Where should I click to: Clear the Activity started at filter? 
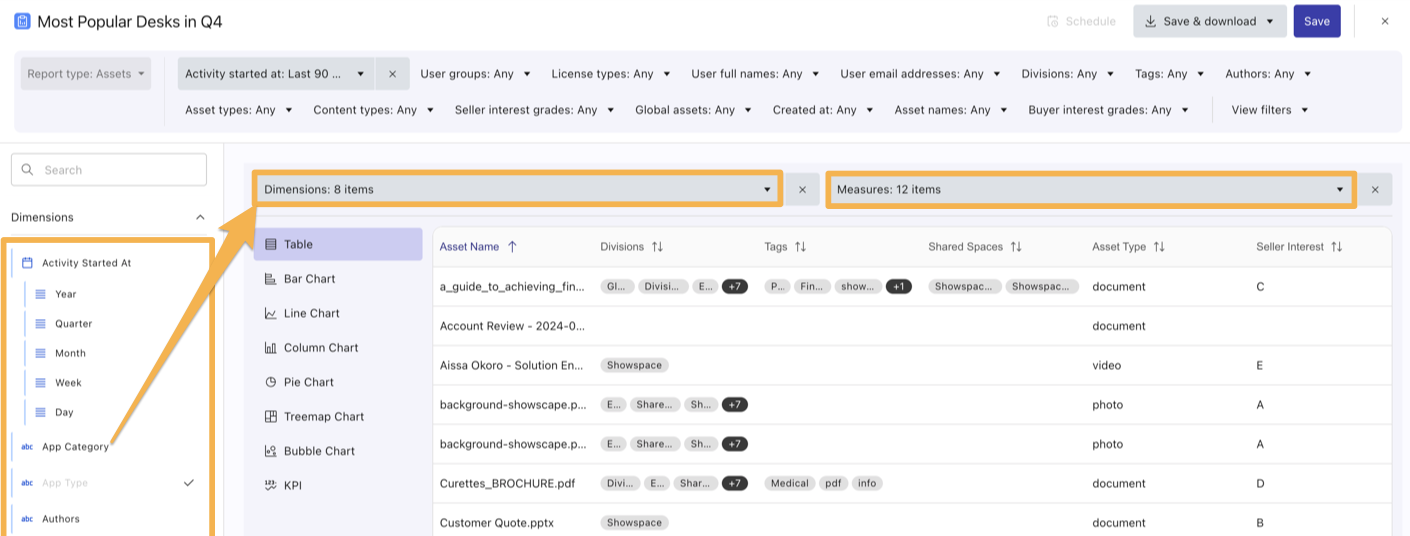392,74
